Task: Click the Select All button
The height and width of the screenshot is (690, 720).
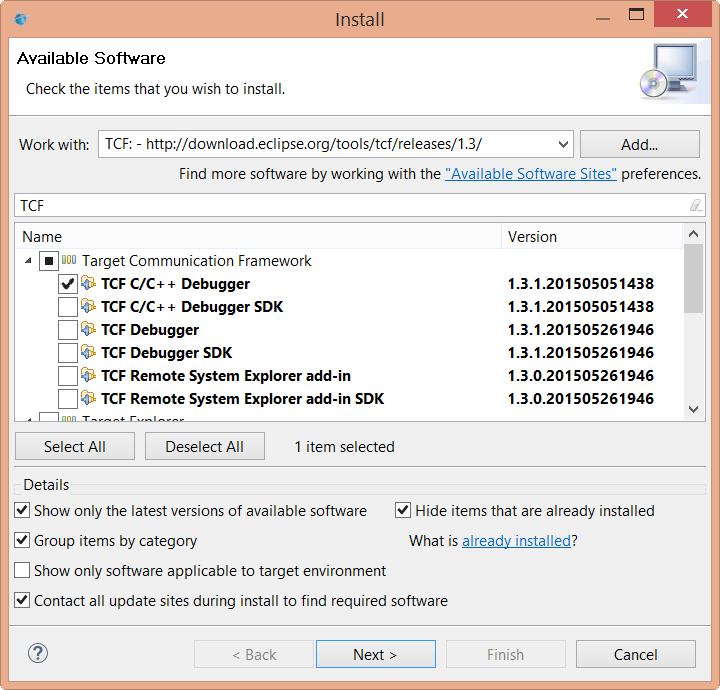Action: click(75, 446)
